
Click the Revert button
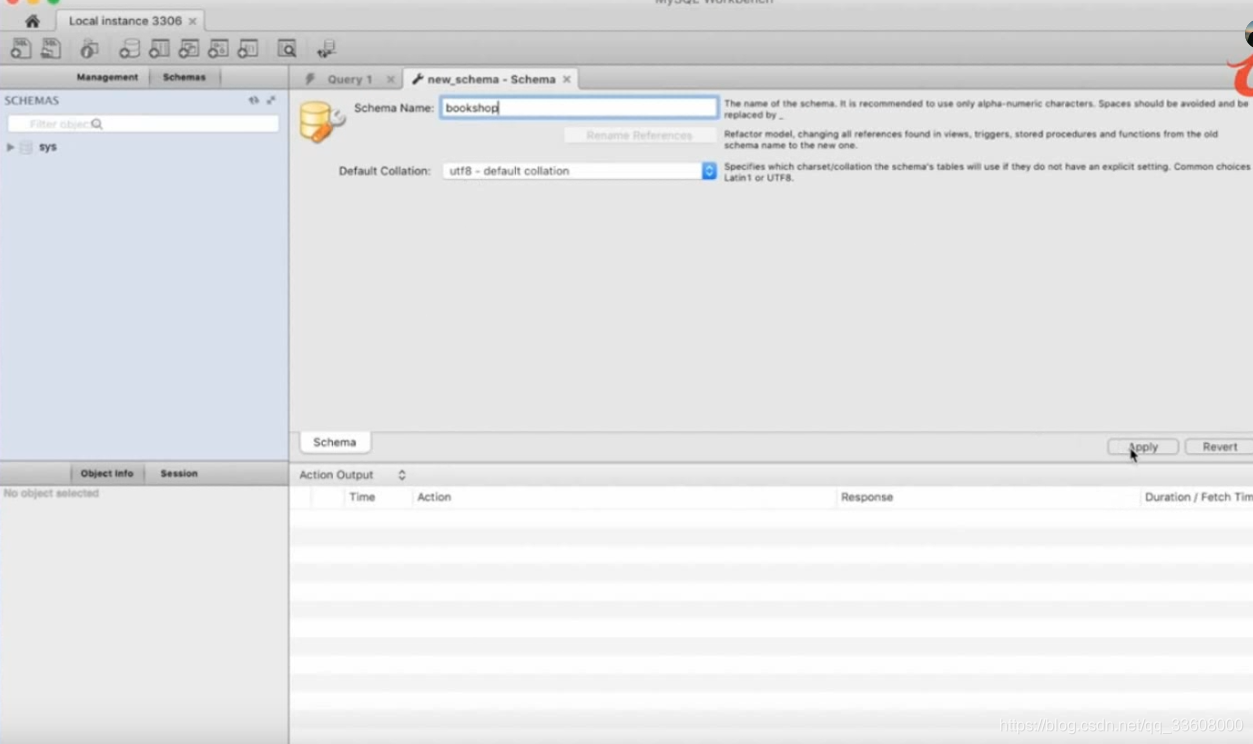(1219, 447)
